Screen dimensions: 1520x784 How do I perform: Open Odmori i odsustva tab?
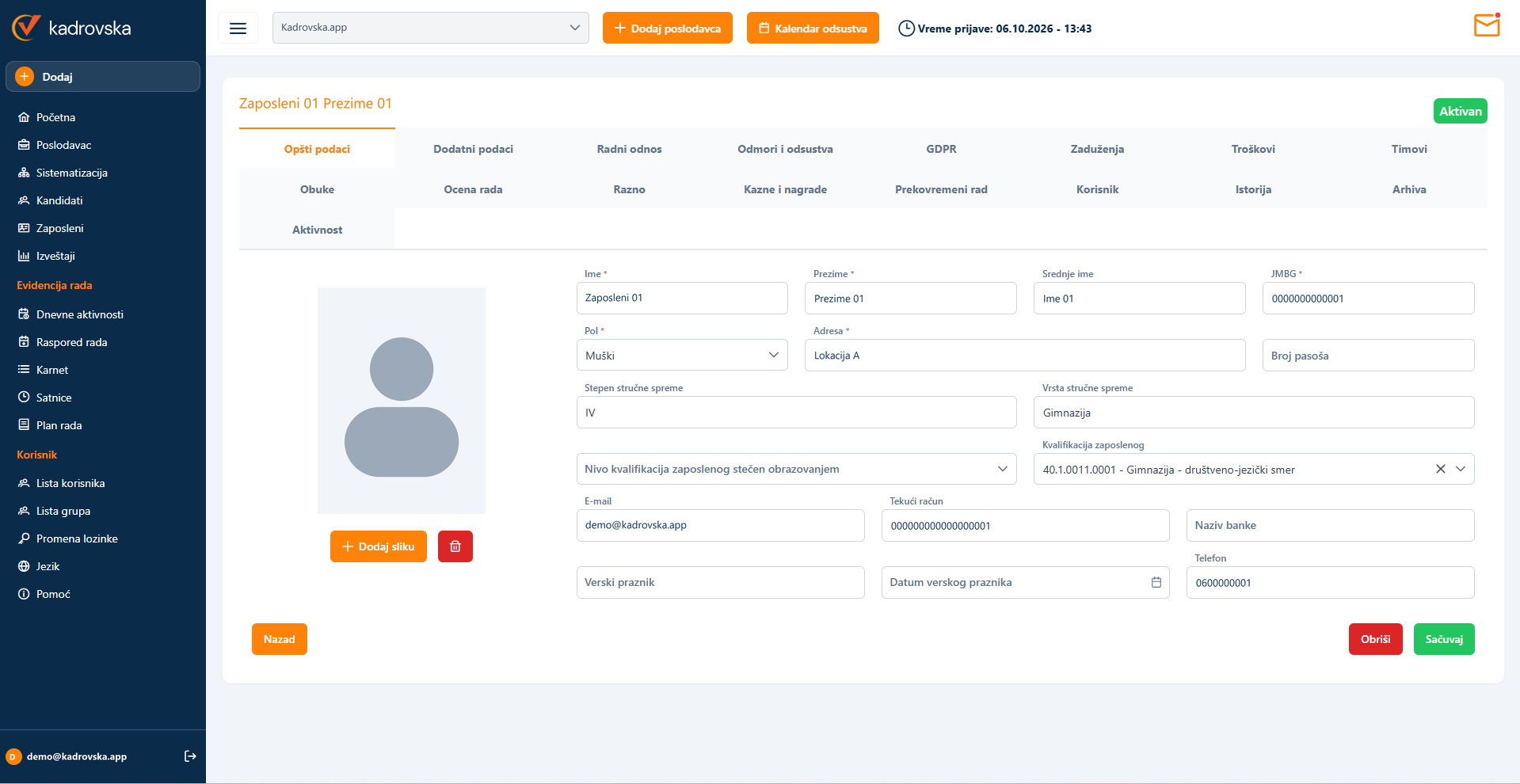click(x=785, y=149)
